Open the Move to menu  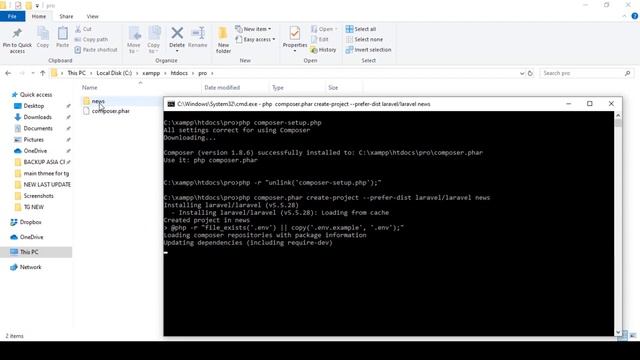134,40
